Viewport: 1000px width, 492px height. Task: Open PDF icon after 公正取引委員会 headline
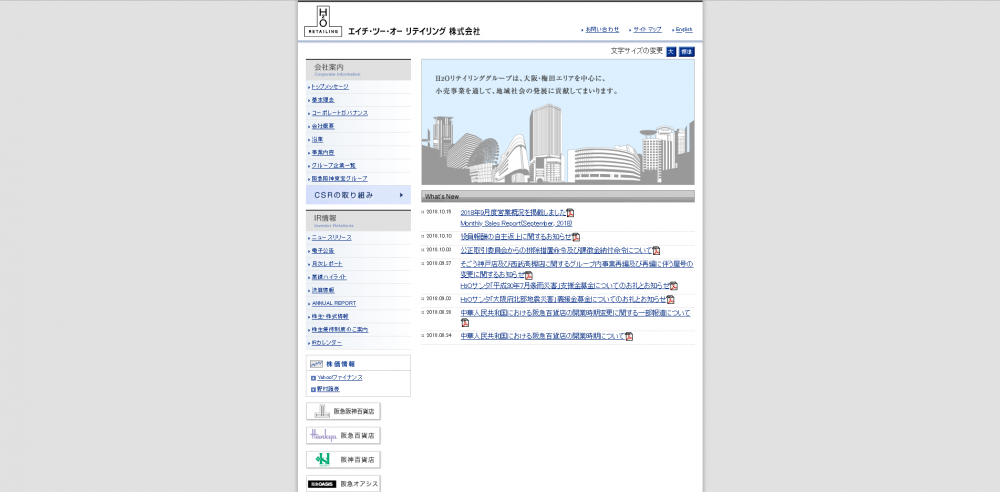pyautogui.click(x=656, y=251)
